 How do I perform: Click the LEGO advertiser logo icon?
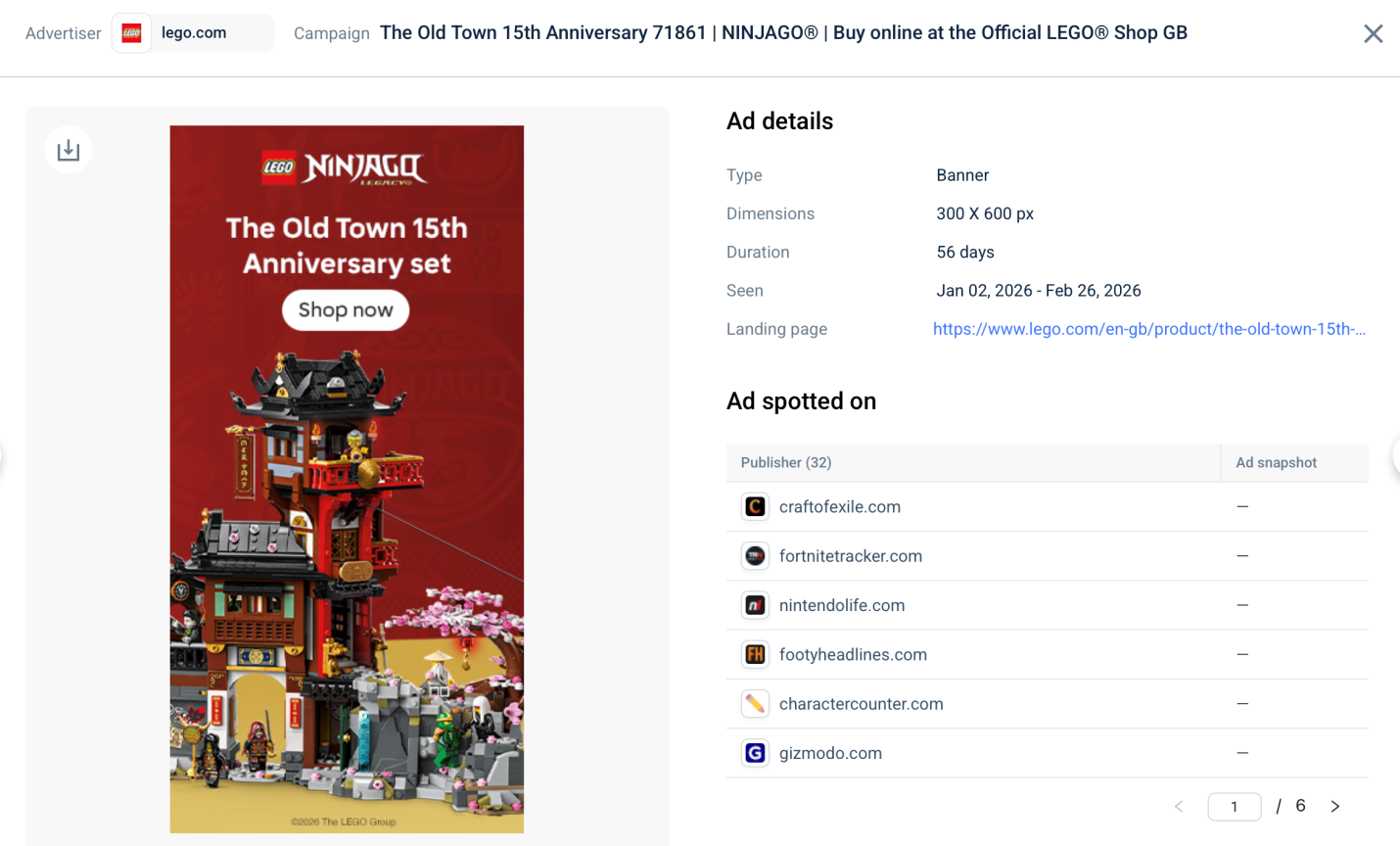[131, 33]
